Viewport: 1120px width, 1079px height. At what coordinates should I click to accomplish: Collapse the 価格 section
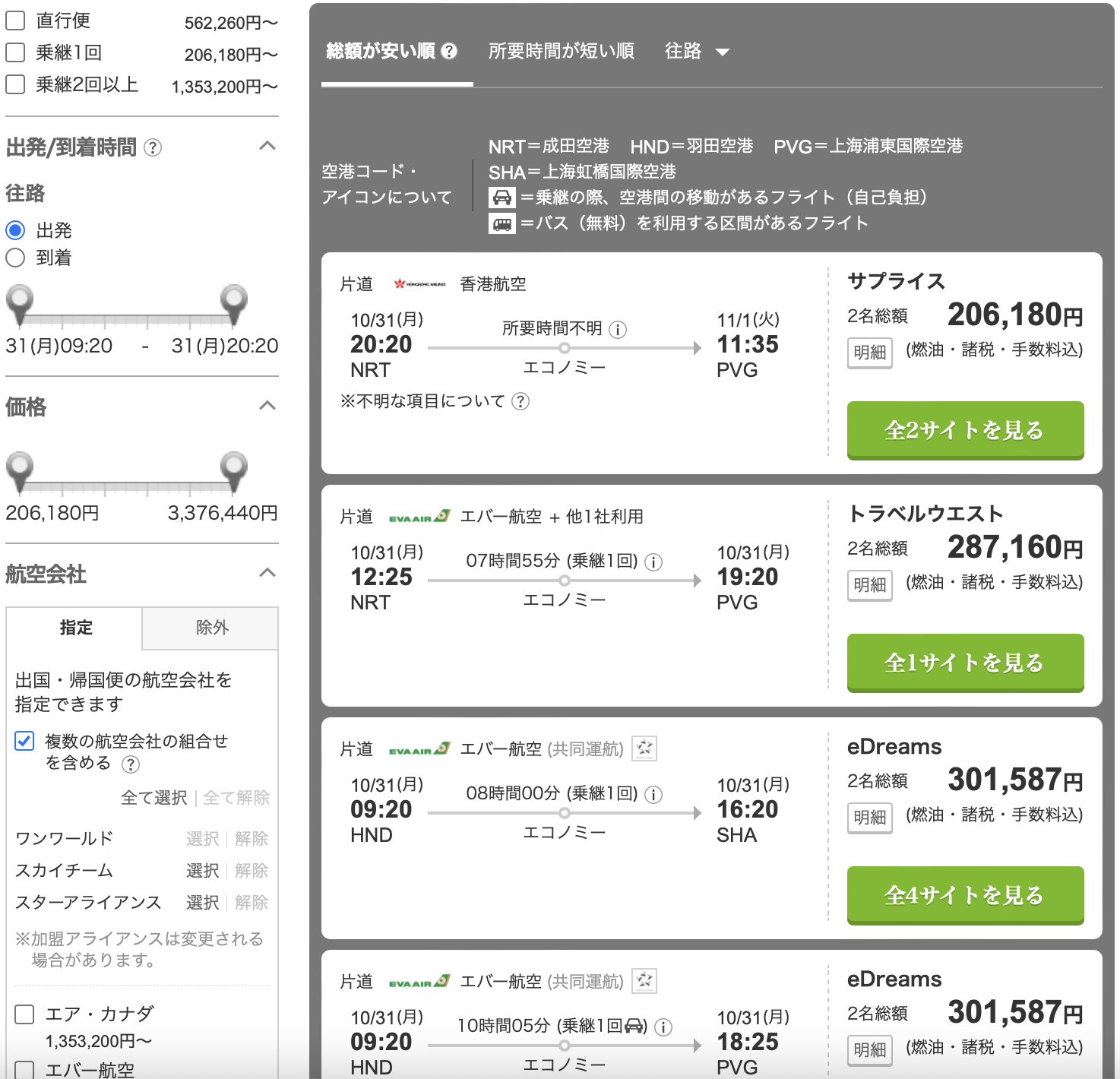267,406
